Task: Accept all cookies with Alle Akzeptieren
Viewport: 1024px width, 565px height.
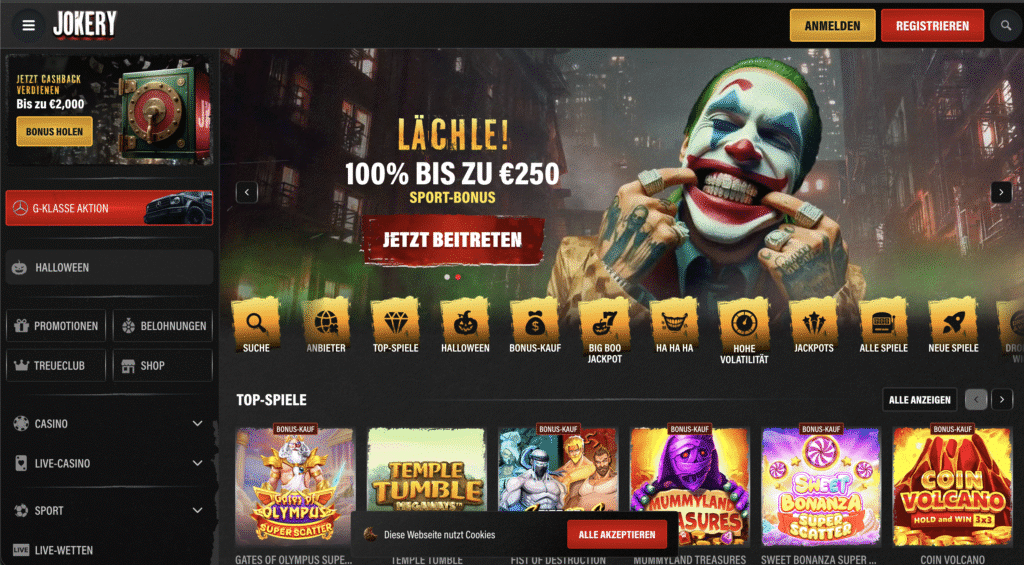Action: (x=617, y=534)
